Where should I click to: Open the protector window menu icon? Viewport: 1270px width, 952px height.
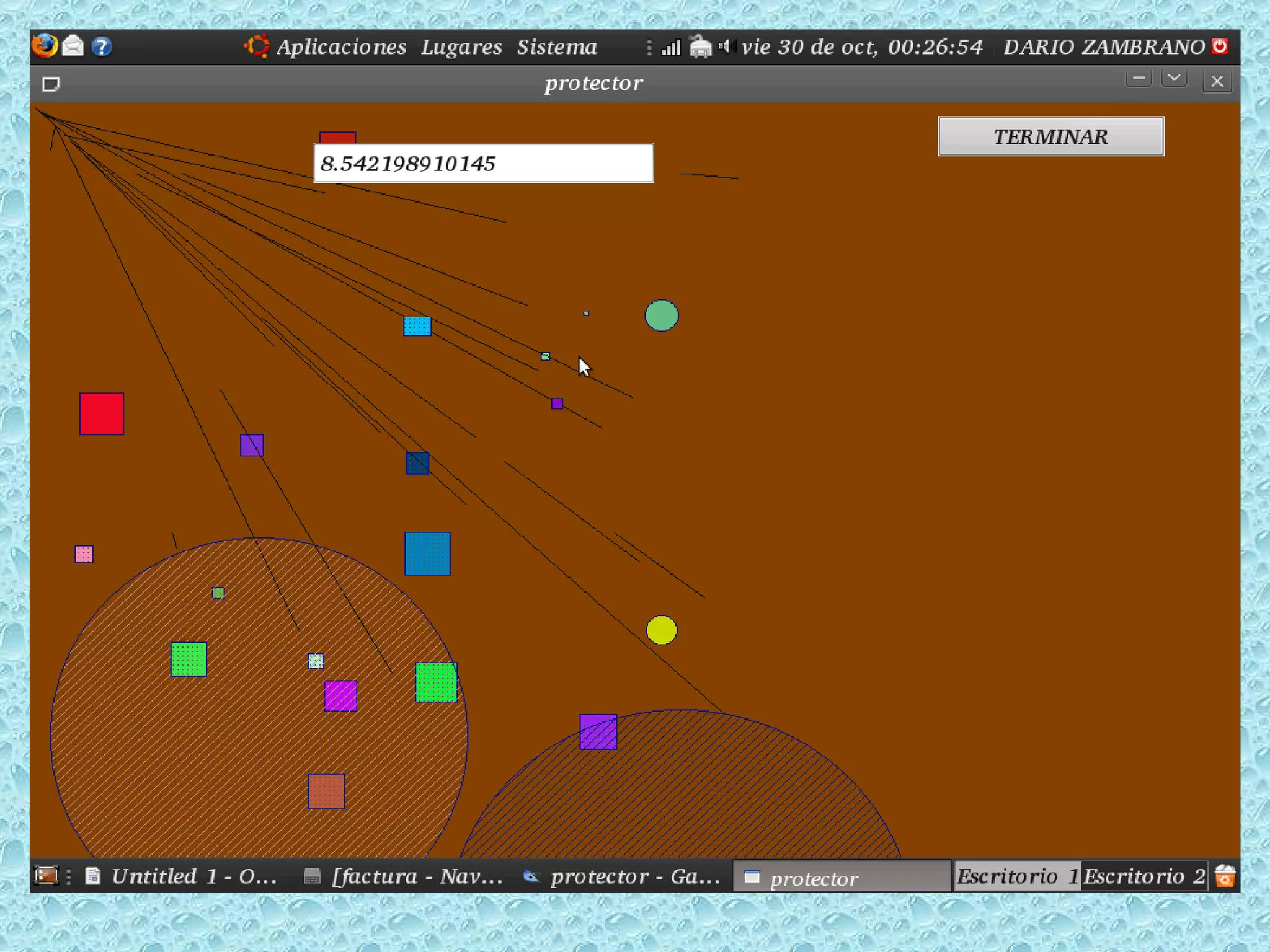click(51, 84)
